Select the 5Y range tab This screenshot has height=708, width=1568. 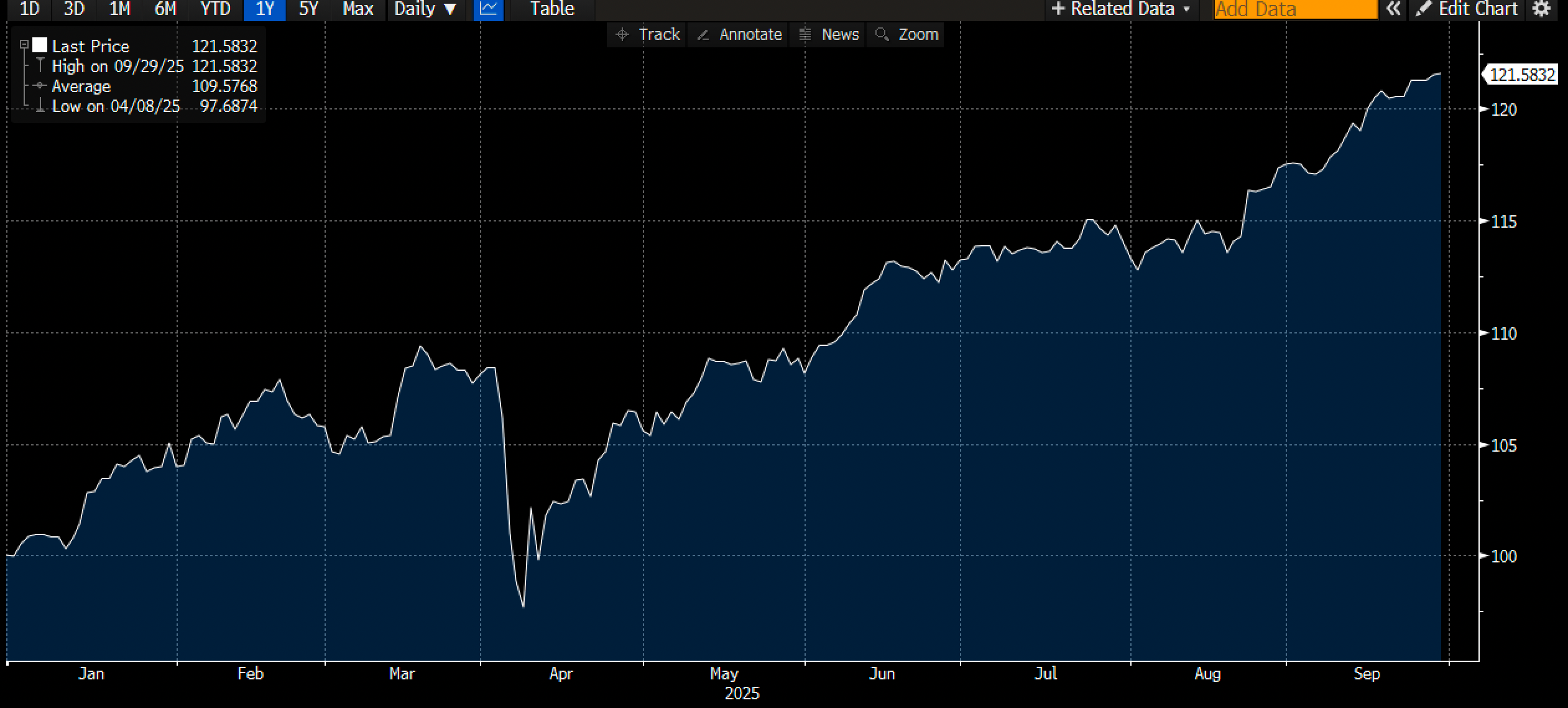[x=308, y=9]
